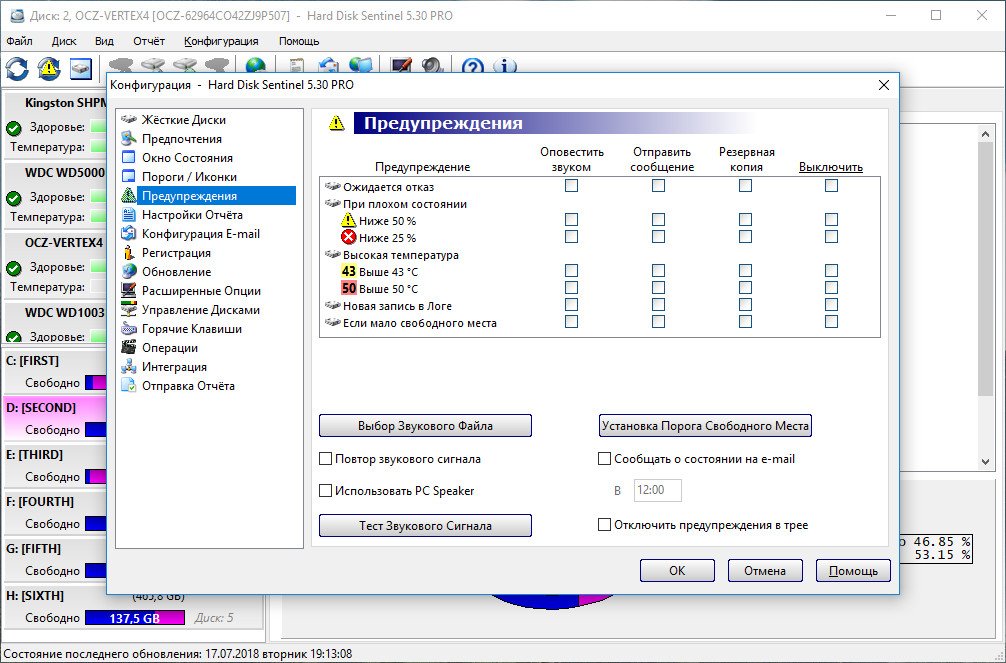Screen dimensions: 1006x663
Task: Enable send message for Новая запись в Логе
Action: click(658, 305)
